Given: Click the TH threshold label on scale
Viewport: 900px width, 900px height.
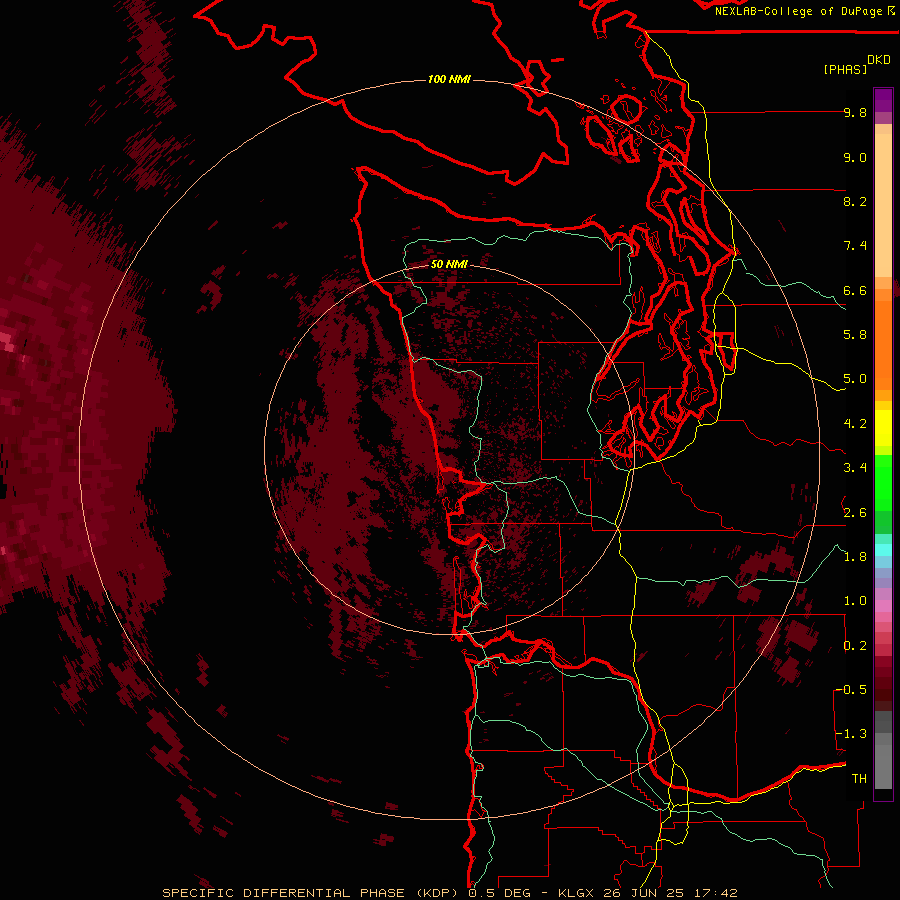Looking at the screenshot, I should [x=859, y=779].
